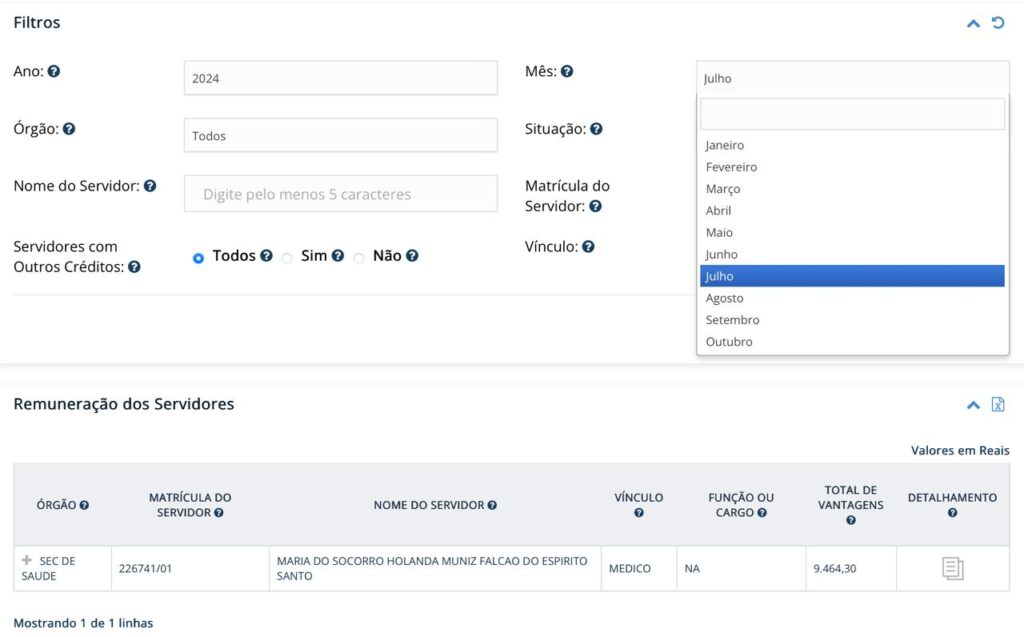
Task: Expand the SEC DE SAUDE row
Action: [27, 560]
